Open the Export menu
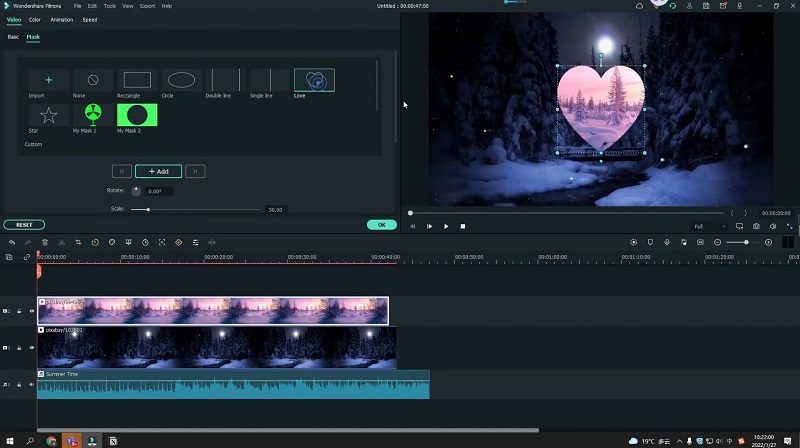The width and height of the screenshot is (800, 448). click(x=147, y=6)
